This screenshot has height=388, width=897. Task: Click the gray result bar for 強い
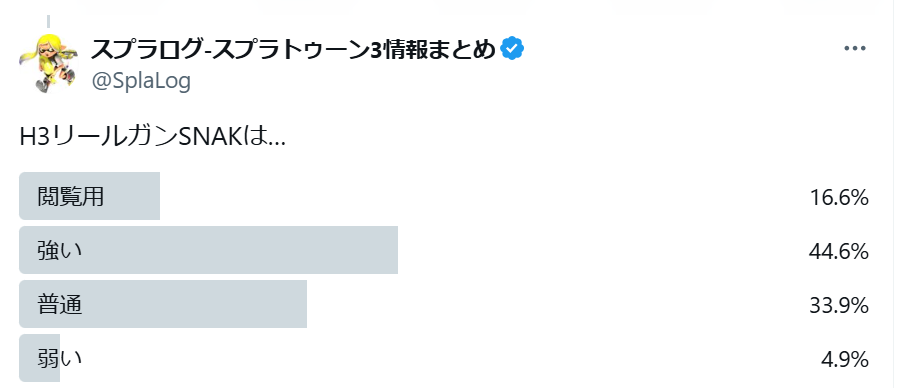point(208,250)
